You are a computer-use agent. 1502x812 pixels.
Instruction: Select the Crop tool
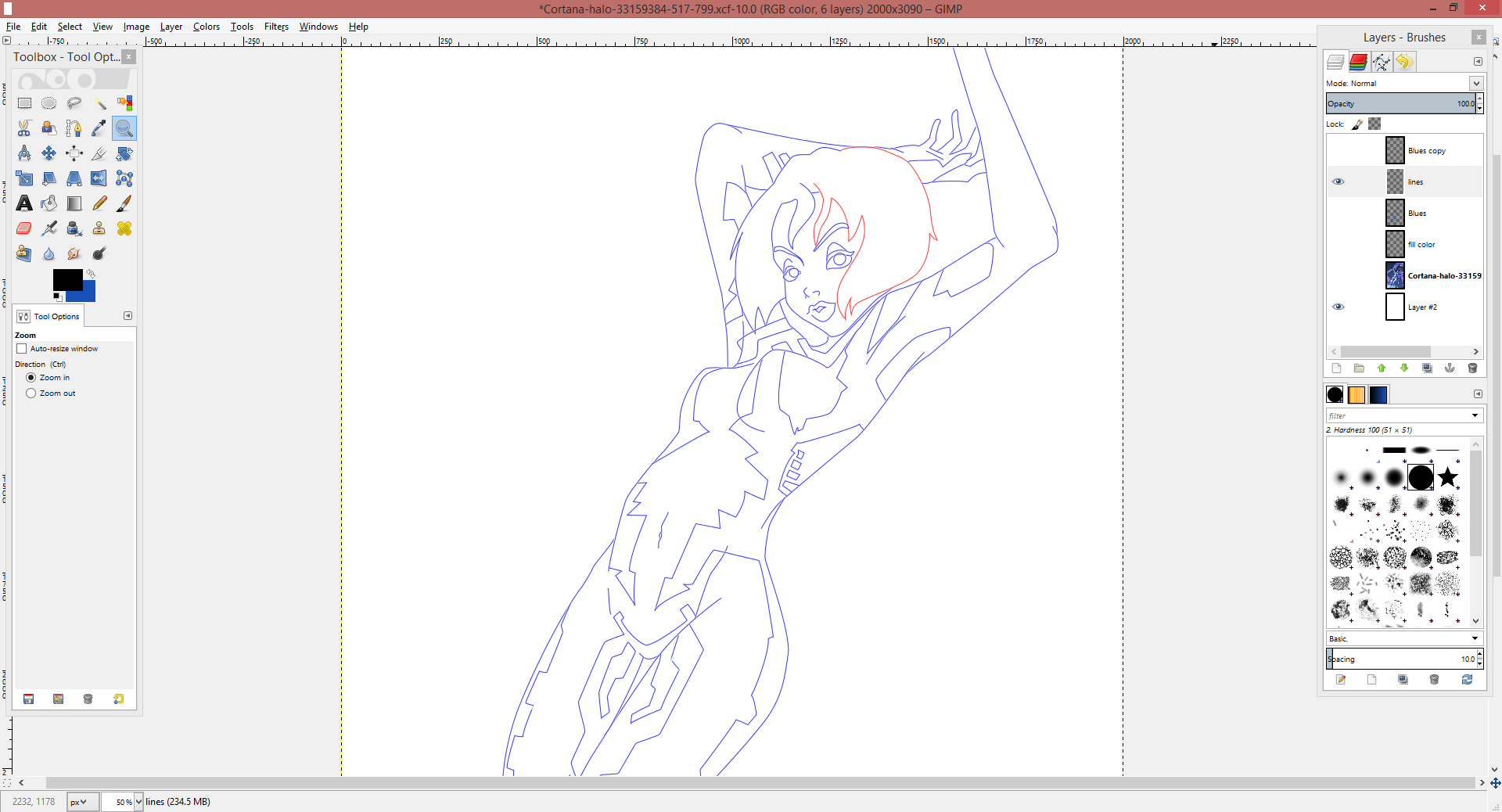[x=99, y=153]
